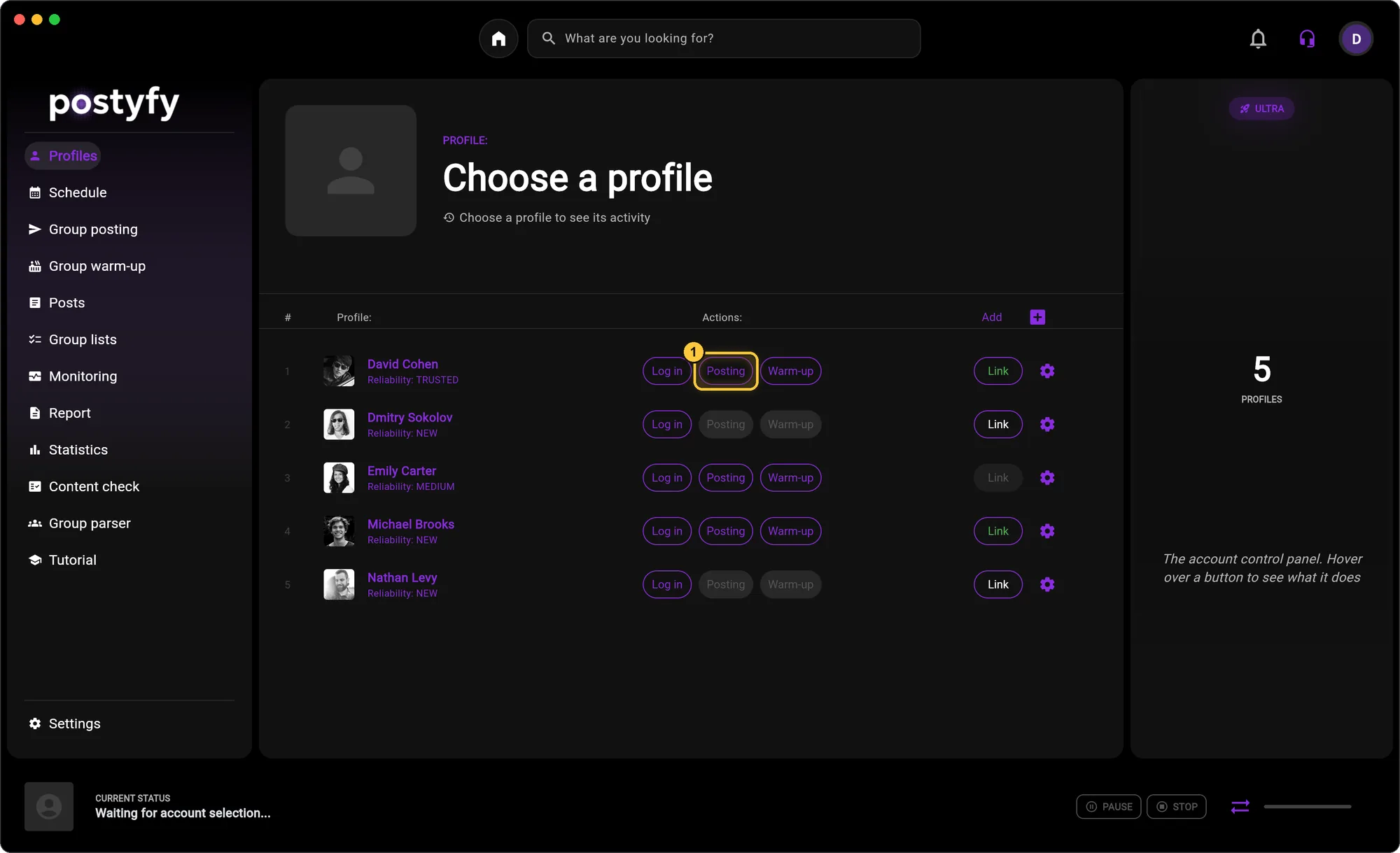Open David Cohen's gear settings

tap(1047, 371)
